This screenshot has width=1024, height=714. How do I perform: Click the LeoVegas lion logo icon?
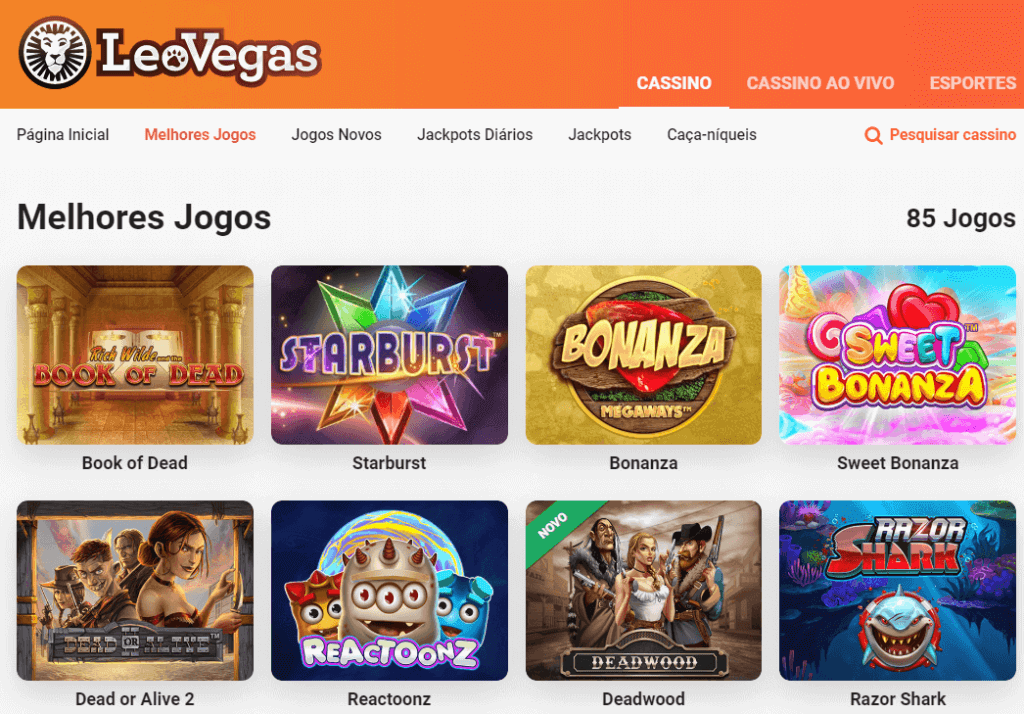55,53
